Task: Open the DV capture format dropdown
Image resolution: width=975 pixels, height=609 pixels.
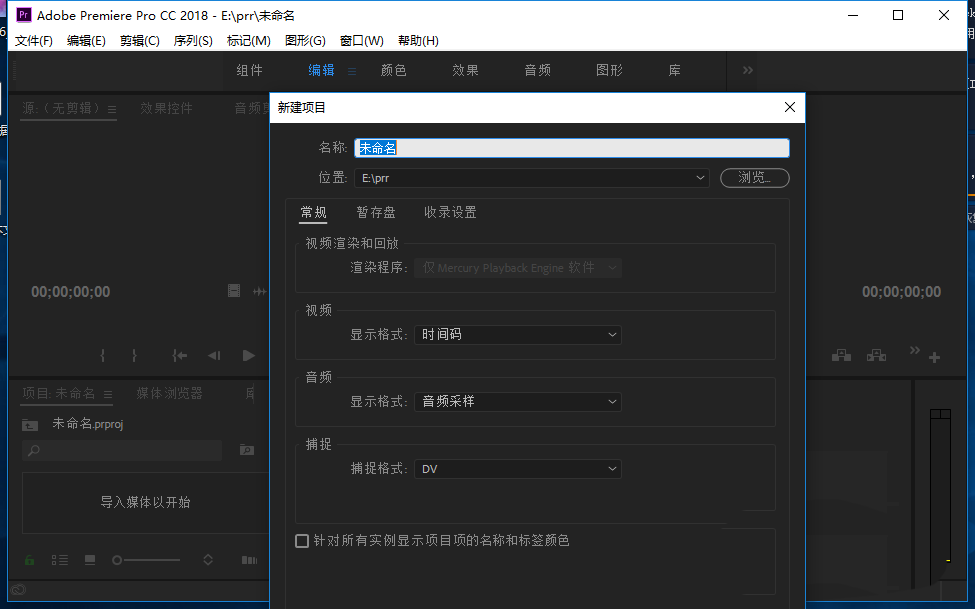Action: pyautogui.click(x=517, y=468)
